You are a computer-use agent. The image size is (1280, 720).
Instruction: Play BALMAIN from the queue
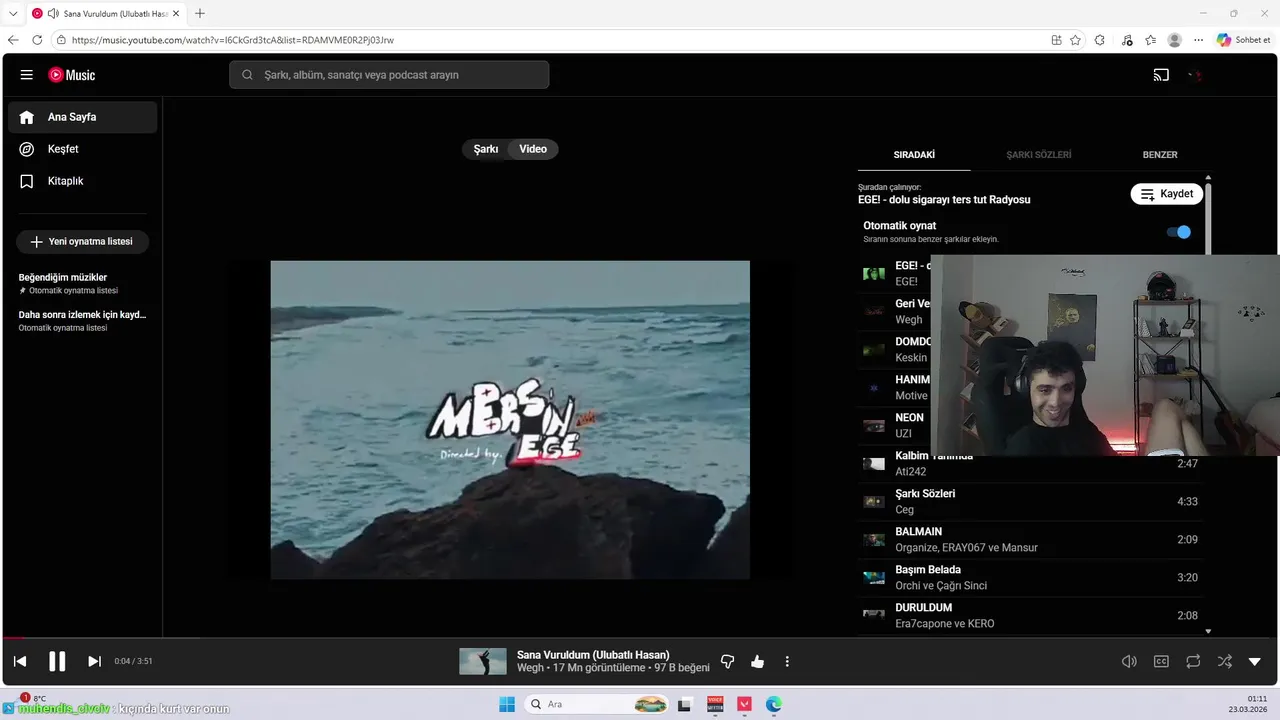1030,540
